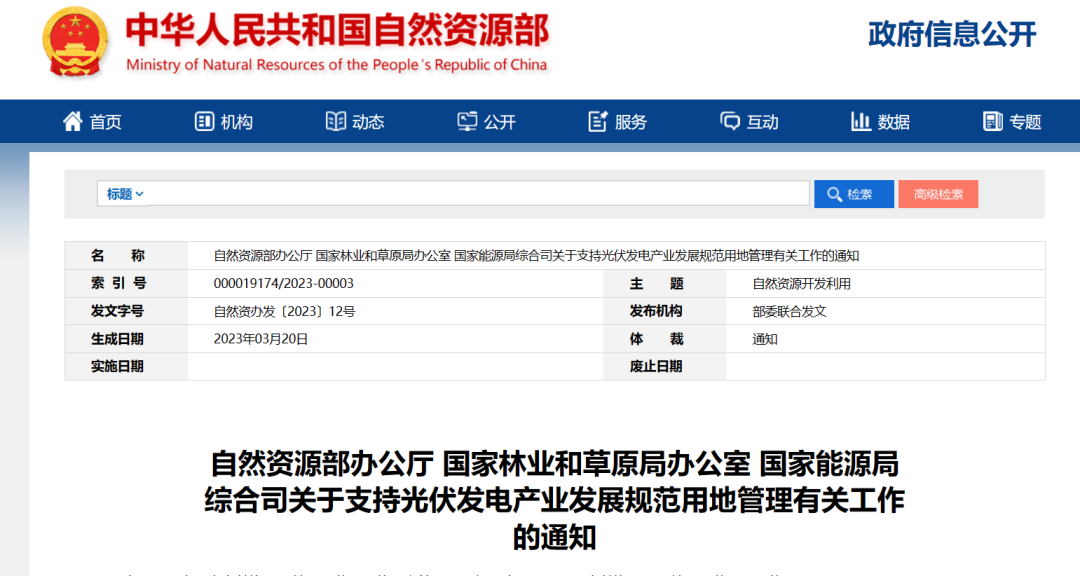The image size is (1080, 576).
Task: Click the bar chart icon for 数据
Action: (x=861, y=122)
